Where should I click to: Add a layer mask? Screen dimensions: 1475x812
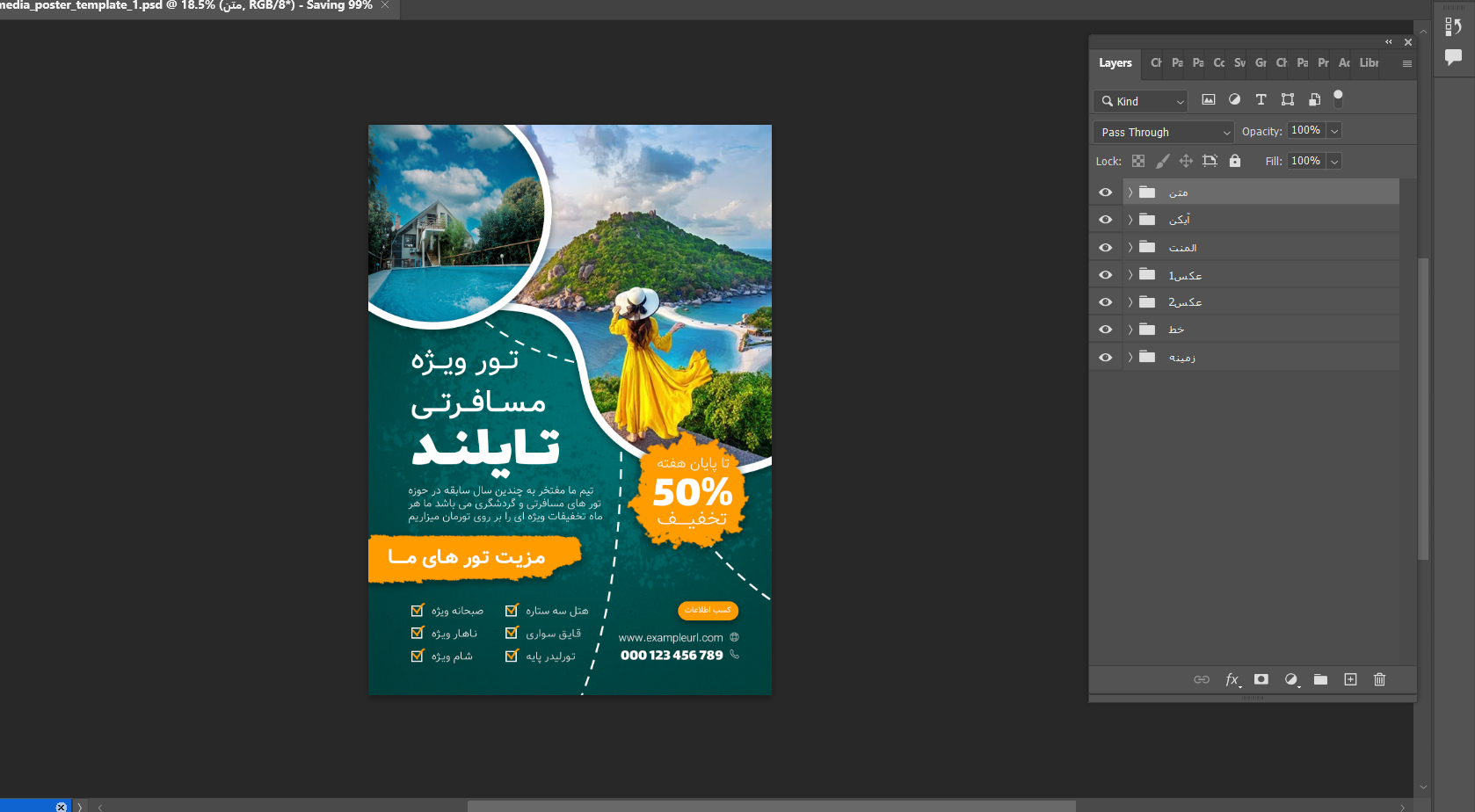click(x=1261, y=679)
